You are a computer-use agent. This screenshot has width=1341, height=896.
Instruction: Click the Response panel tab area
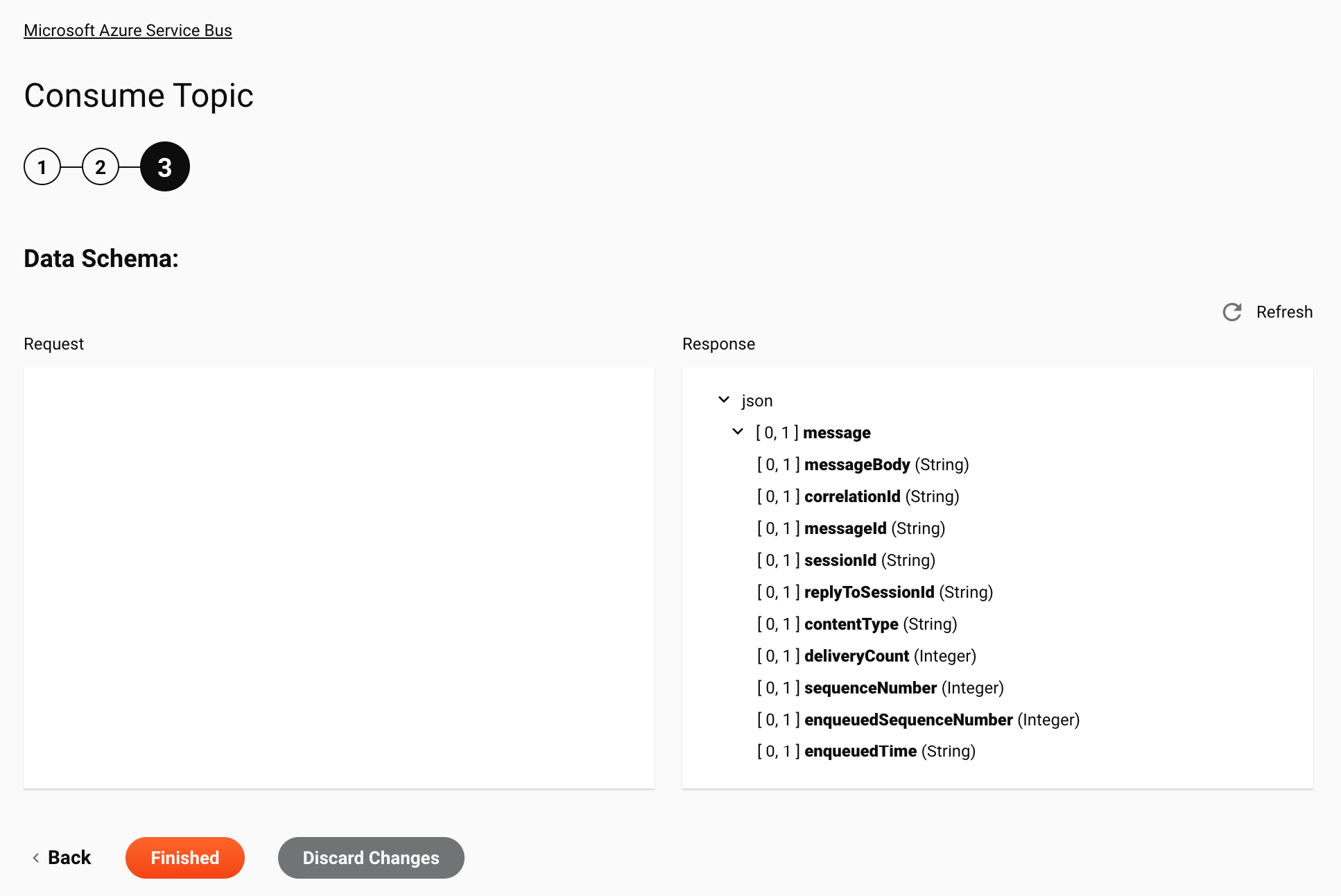coord(718,343)
